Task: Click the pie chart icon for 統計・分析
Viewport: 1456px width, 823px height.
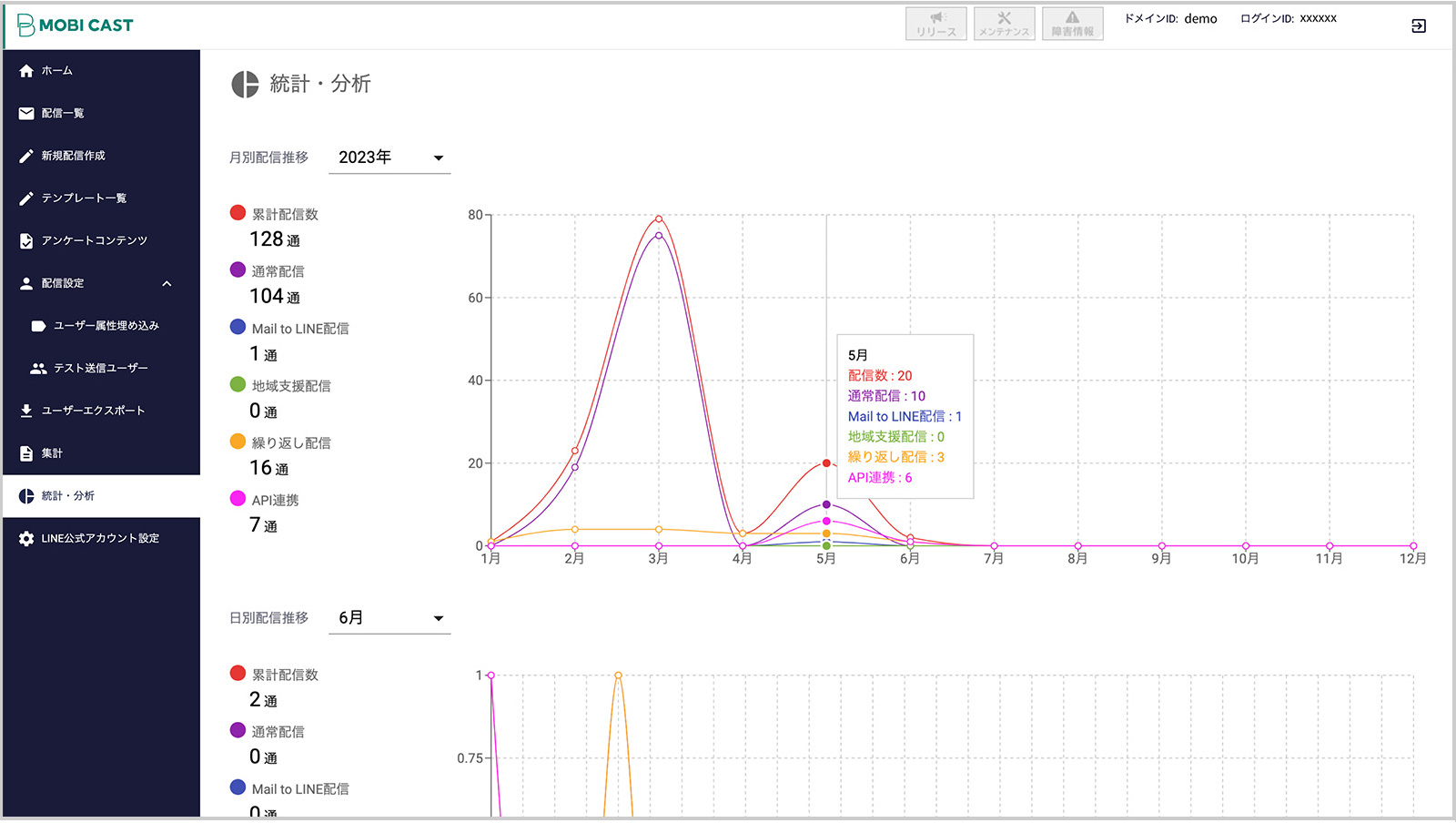Action: coord(26,496)
